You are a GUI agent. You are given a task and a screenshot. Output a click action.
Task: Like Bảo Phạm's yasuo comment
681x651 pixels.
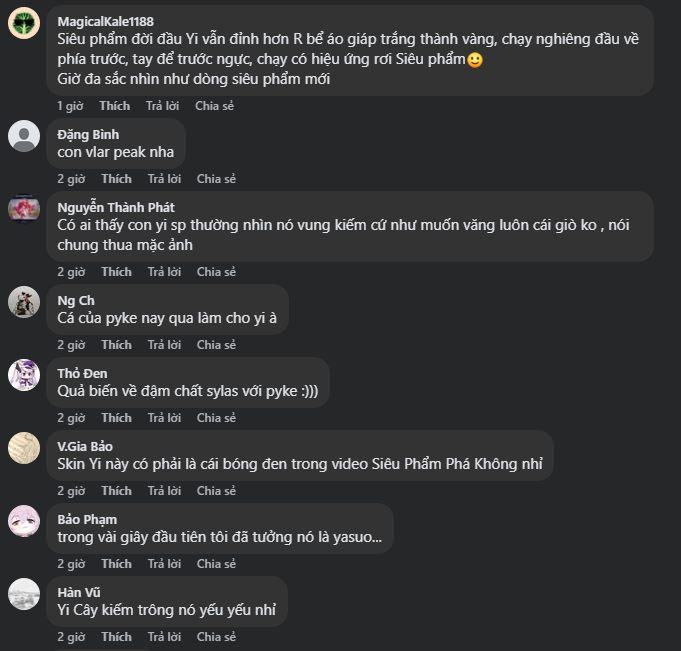(116, 564)
